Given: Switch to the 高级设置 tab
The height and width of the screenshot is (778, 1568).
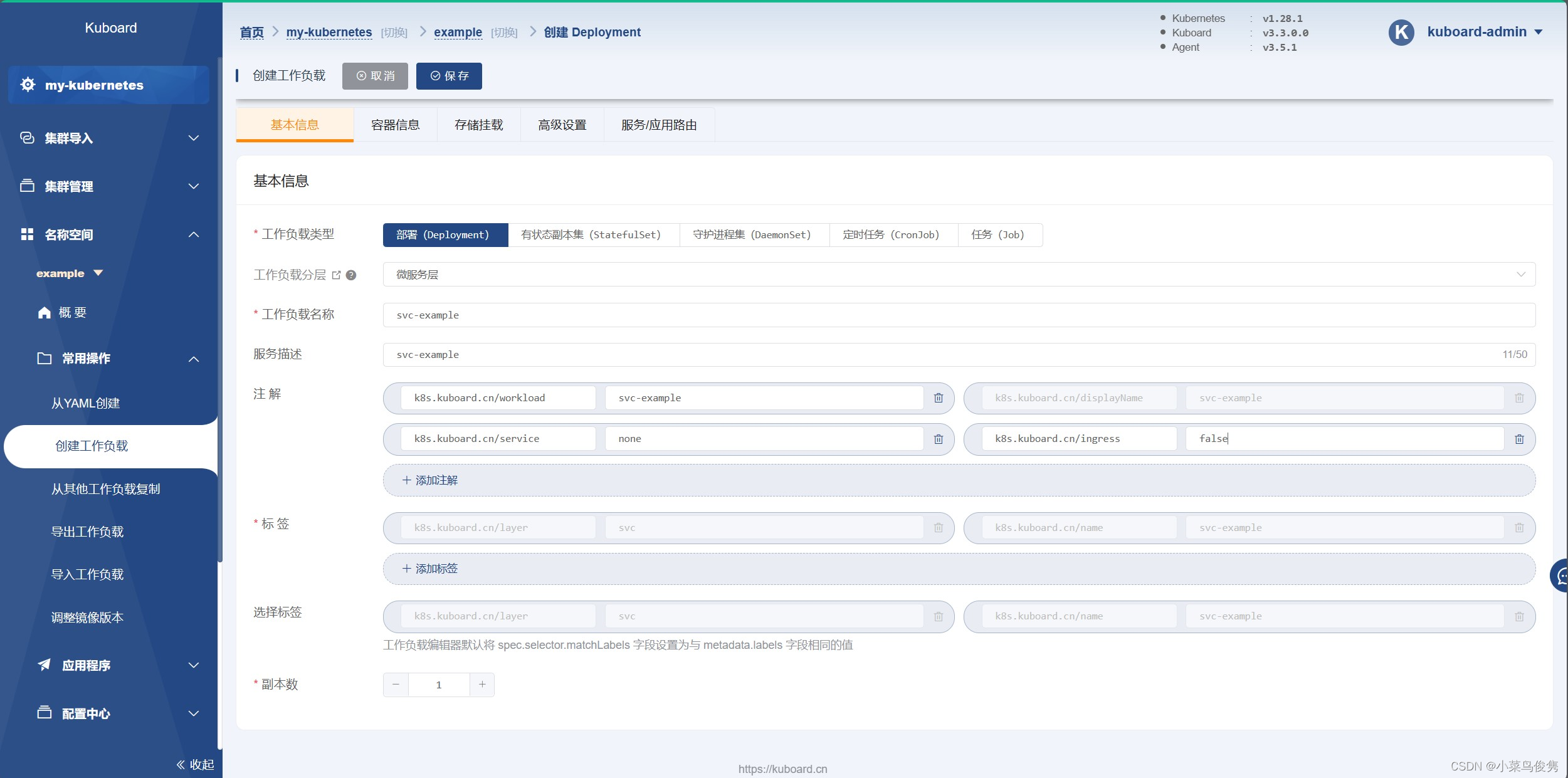Looking at the screenshot, I should coord(562,125).
